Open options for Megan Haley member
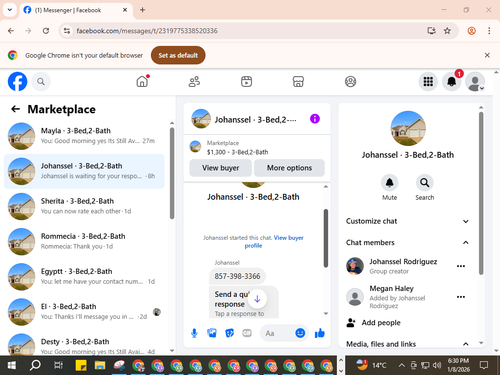Image resolution: width=500 pixels, height=375 pixels. coord(461,297)
